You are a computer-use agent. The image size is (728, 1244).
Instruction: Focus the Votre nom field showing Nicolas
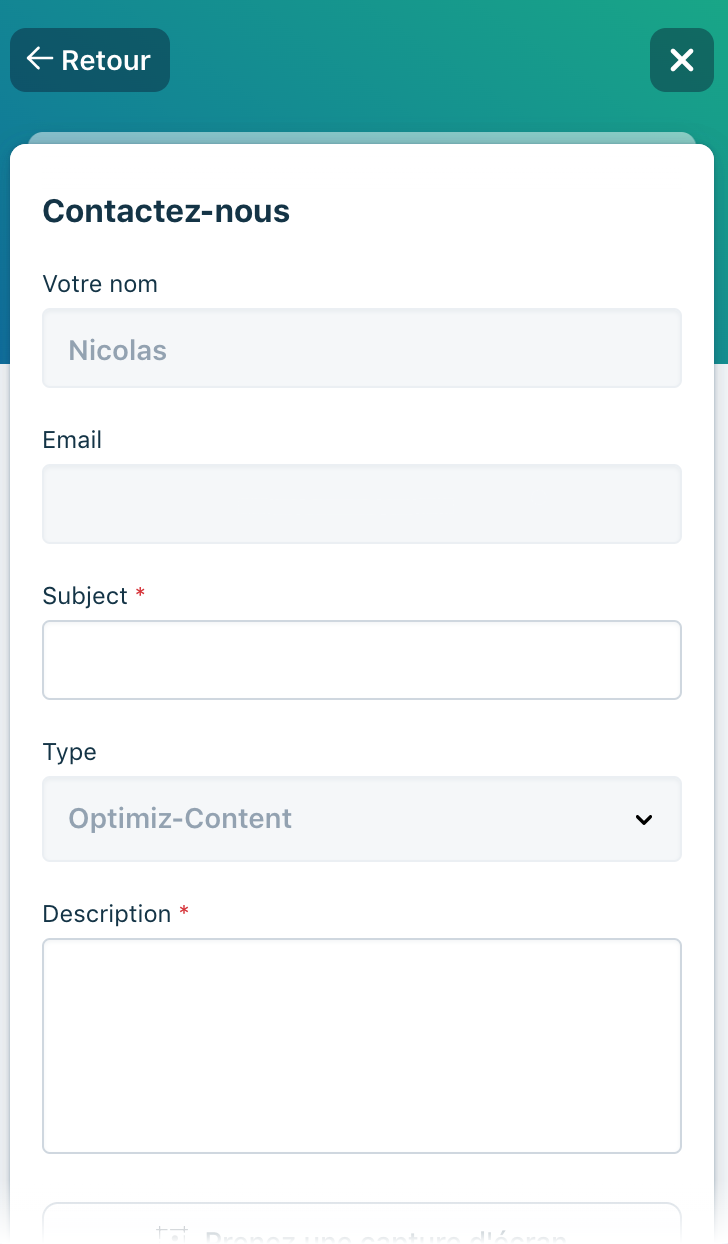[361, 349]
